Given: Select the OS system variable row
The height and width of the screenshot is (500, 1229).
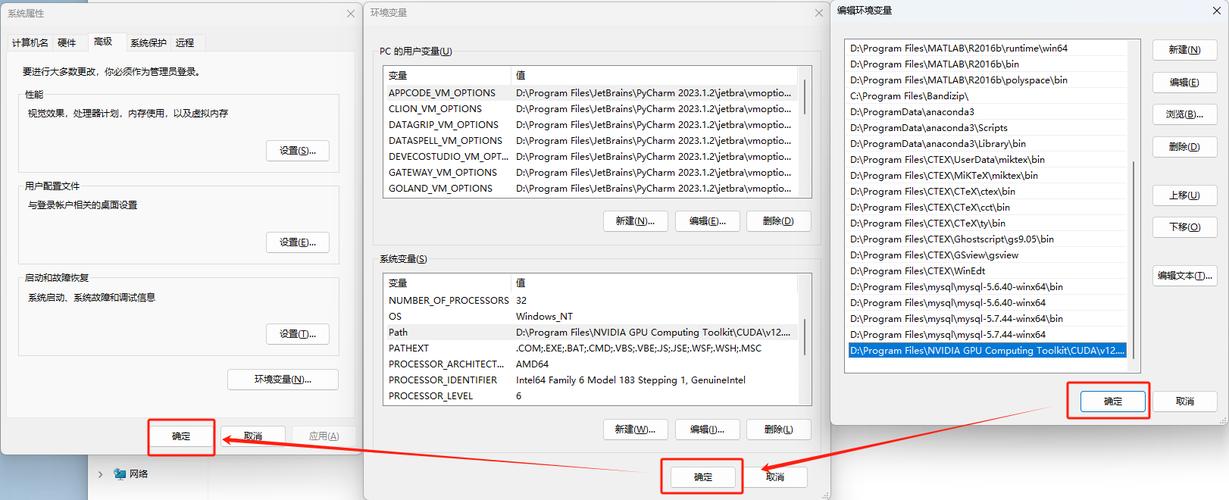Looking at the screenshot, I should coord(592,316).
